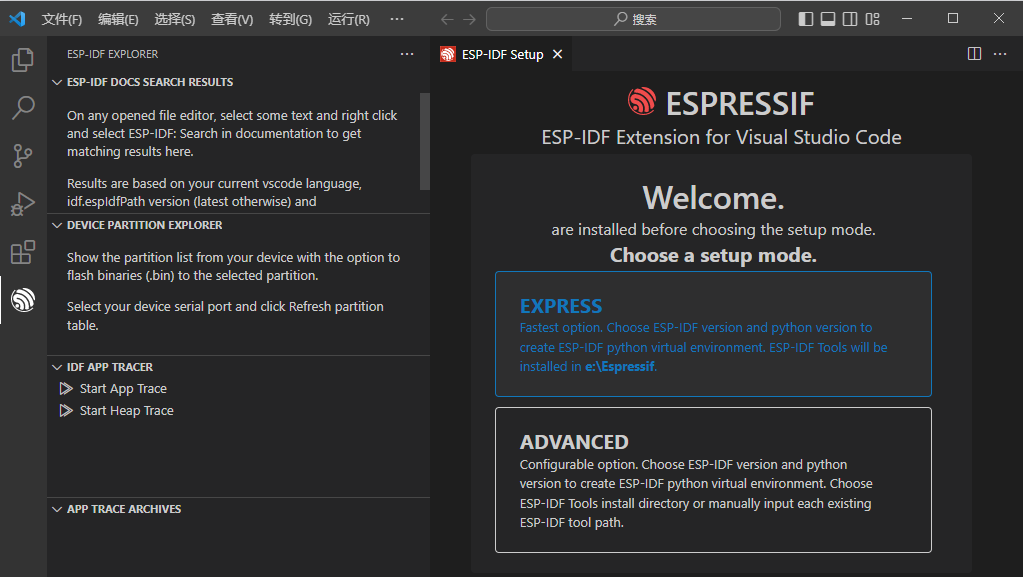Show more menus with the title bar ellipsis
This screenshot has height=577, width=1023.
pyautogui.click(x=397, y=19)
